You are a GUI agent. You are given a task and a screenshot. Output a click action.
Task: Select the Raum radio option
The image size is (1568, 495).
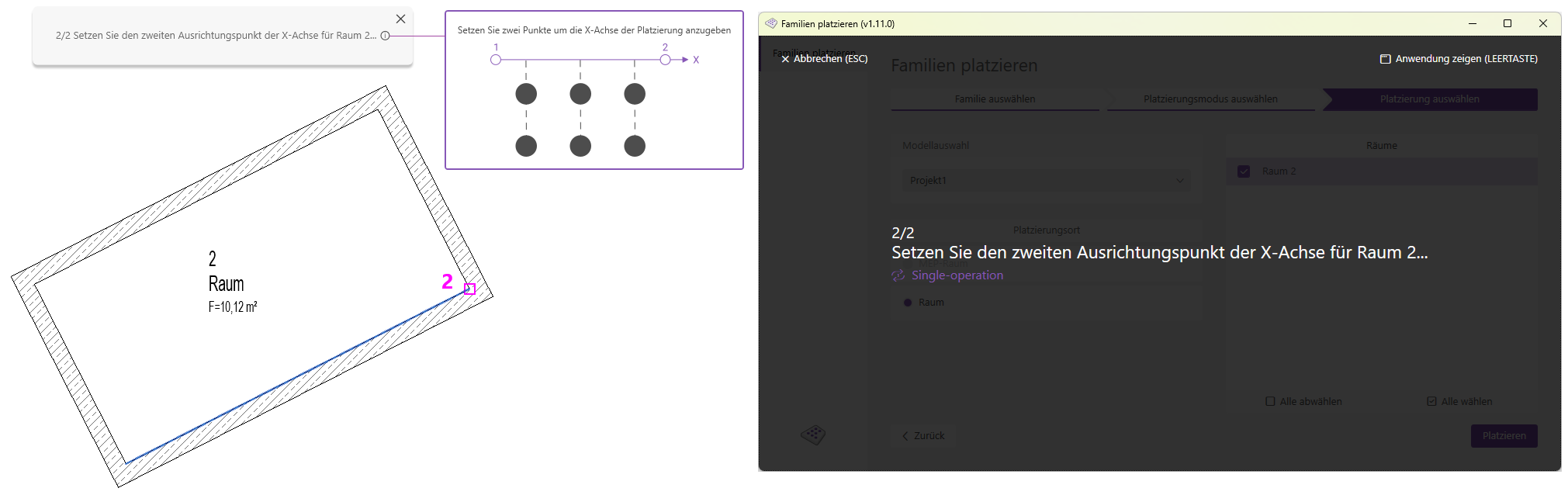[x=908, y=303]
